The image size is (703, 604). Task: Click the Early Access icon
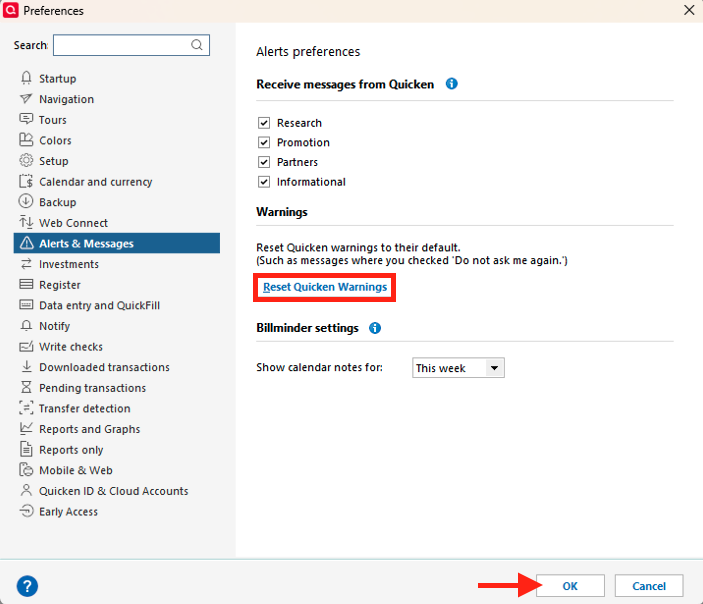(26, 511)
